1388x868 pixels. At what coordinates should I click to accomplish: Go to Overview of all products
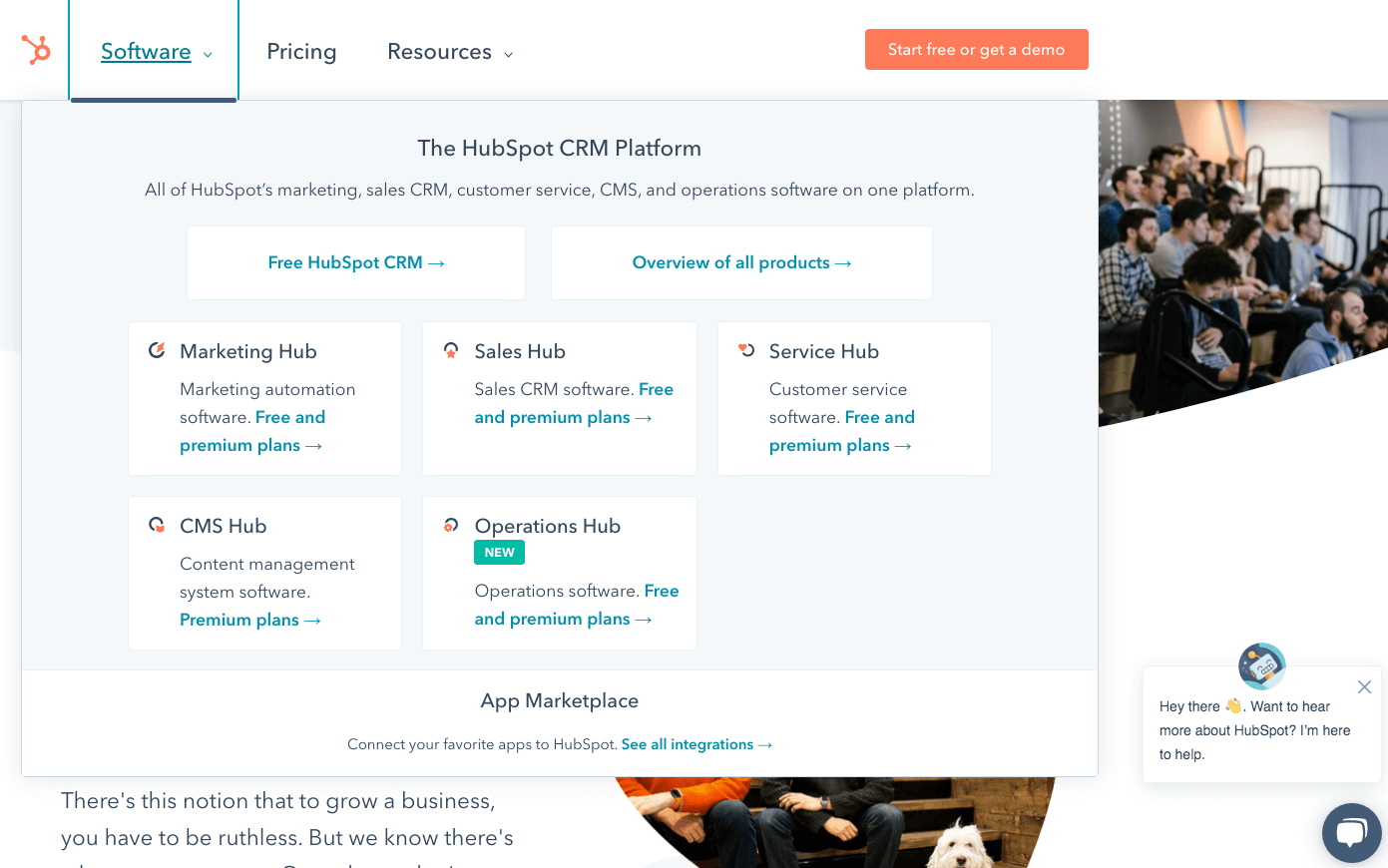pos(741,262)
